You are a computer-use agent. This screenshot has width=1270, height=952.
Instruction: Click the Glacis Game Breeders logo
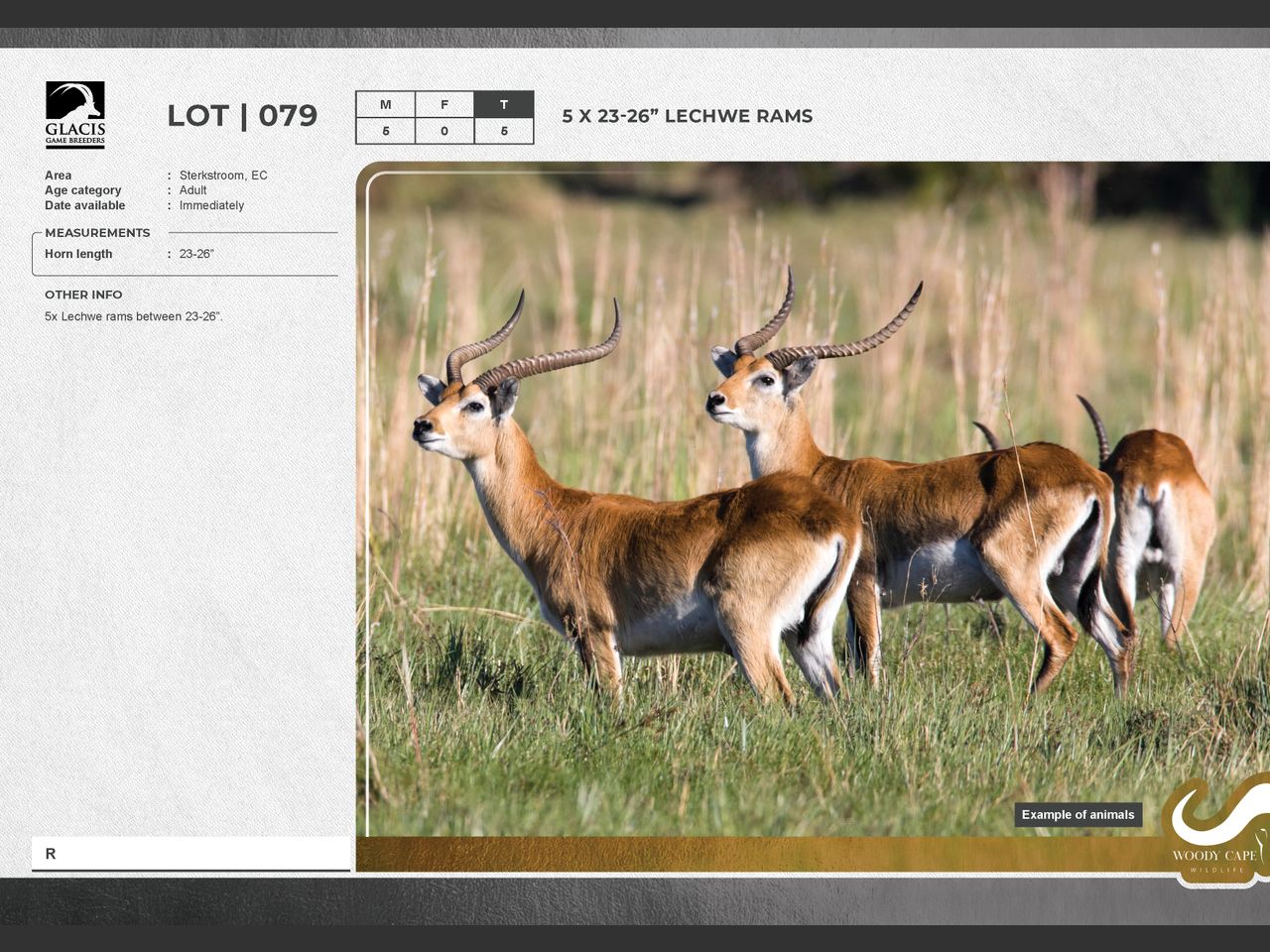[x=75, y=114]
